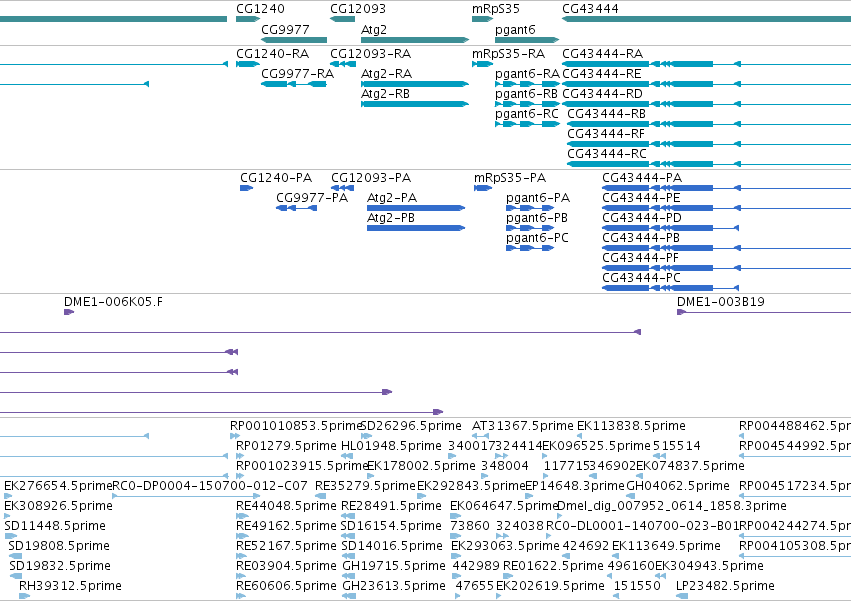Screen dimensions: 851x601
Task: Click the RC0-DL0001-140700-023-B01 label
Action: (x=643, y=526)
